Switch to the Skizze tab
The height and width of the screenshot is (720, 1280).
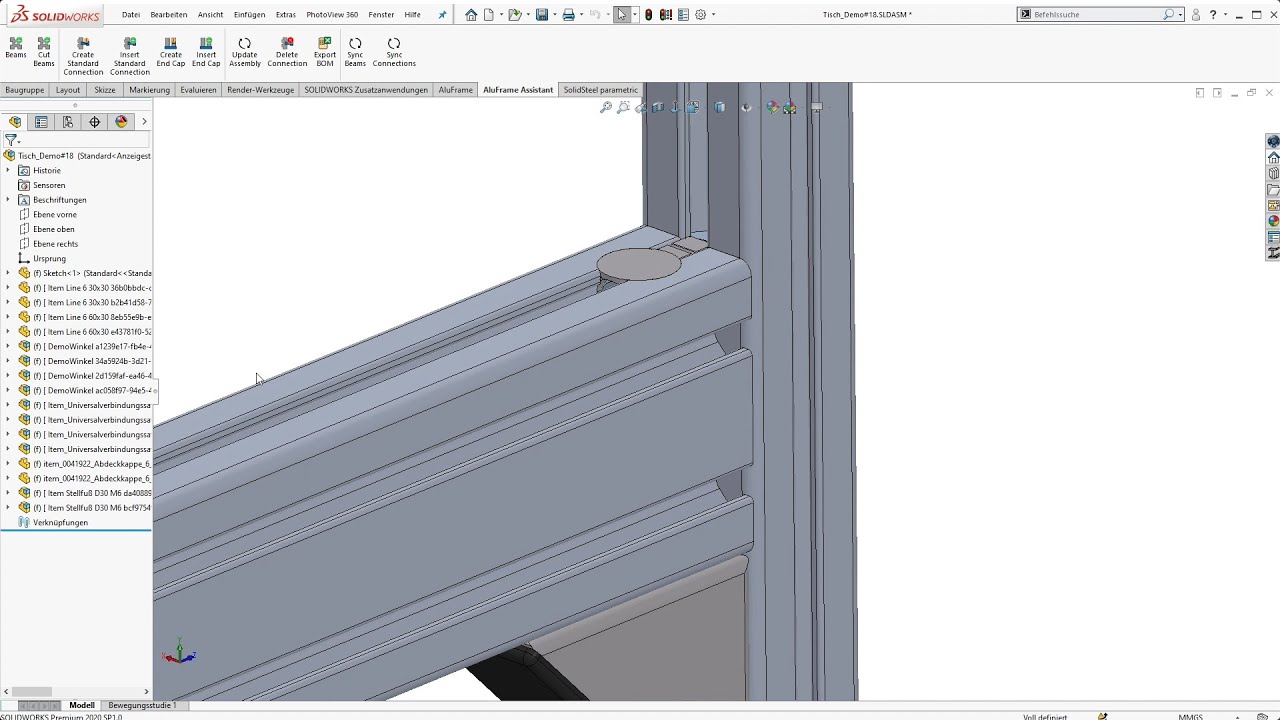(105, 90)
